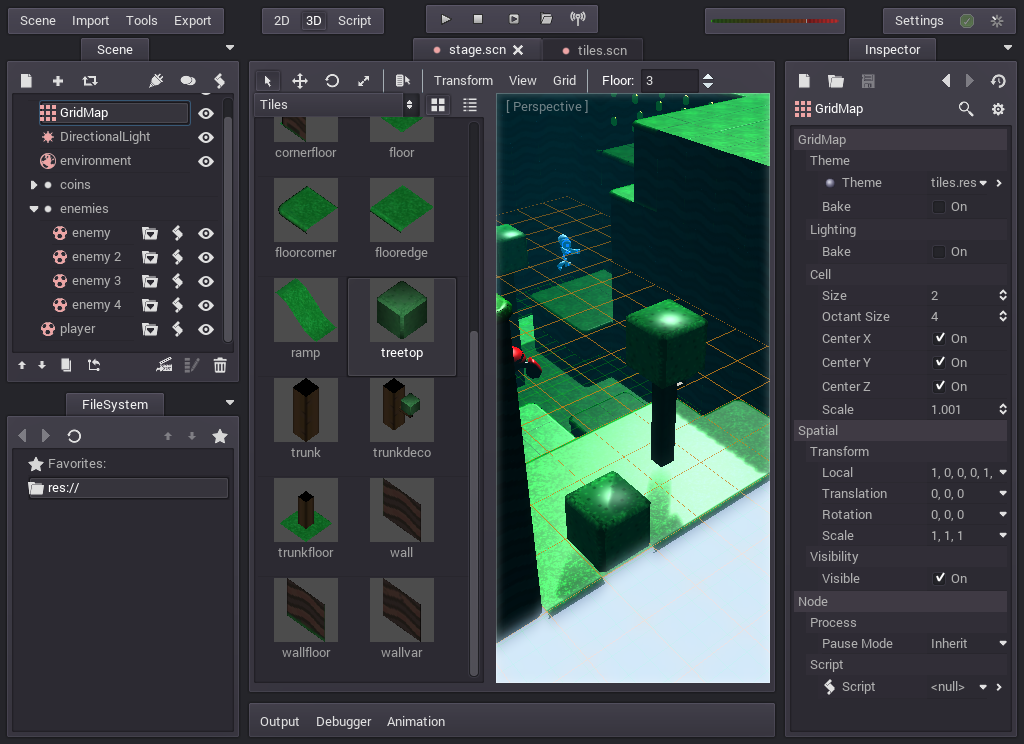
Task: Hide the DirectionalLight node
Action: point(206,137)
